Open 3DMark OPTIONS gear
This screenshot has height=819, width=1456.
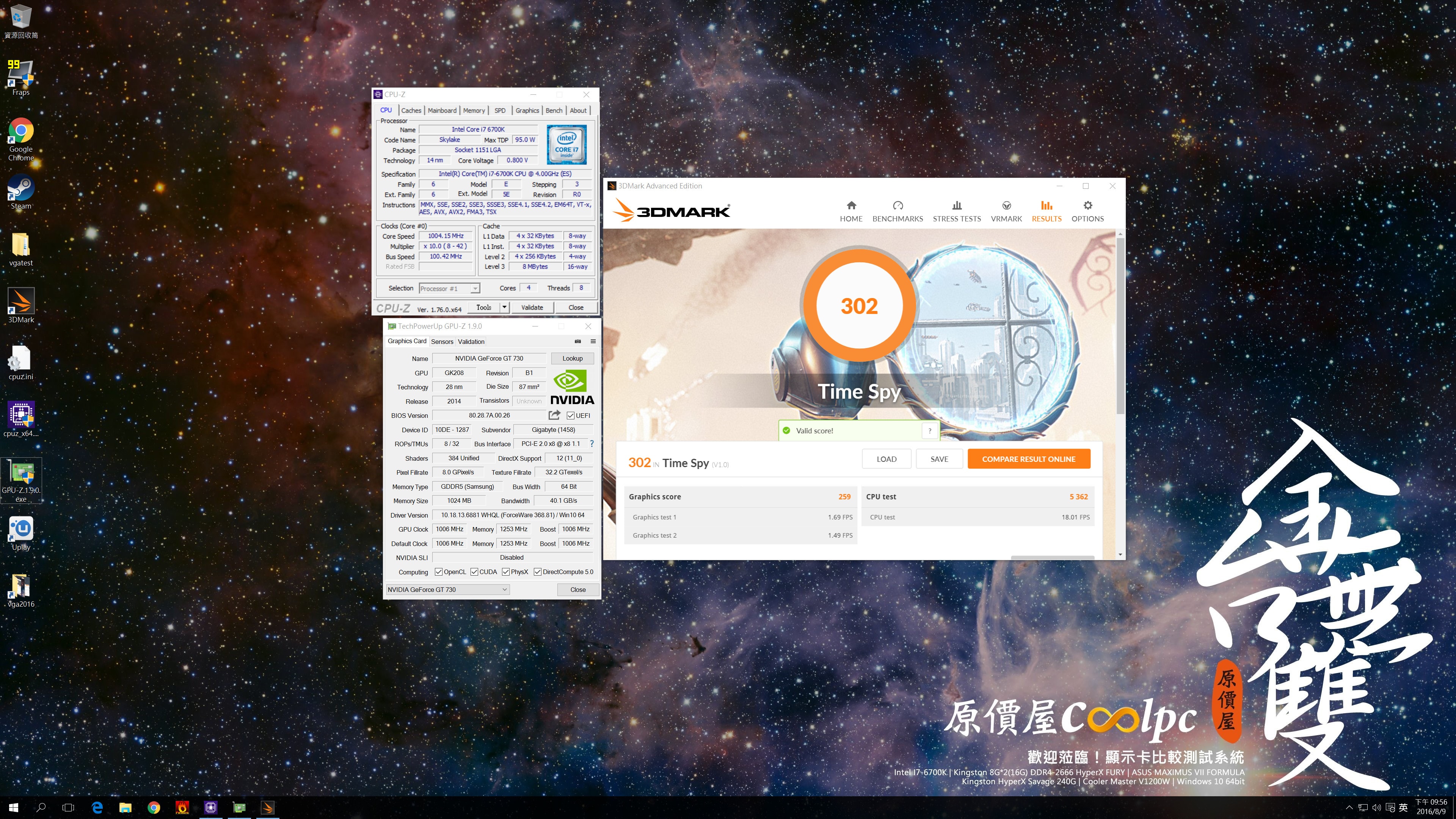[x=1087, y=212]
